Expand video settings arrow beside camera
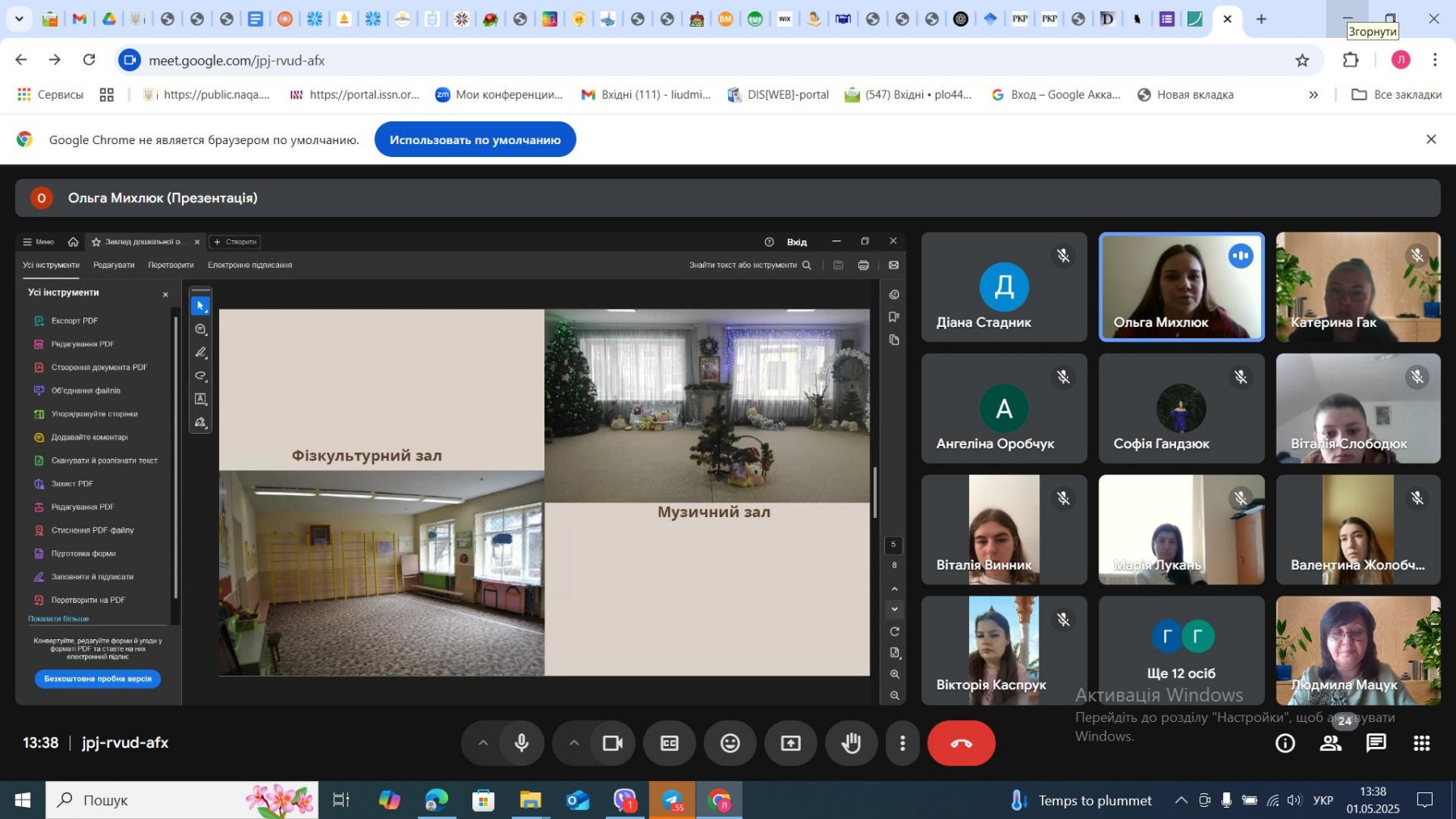 pos(574,743)
